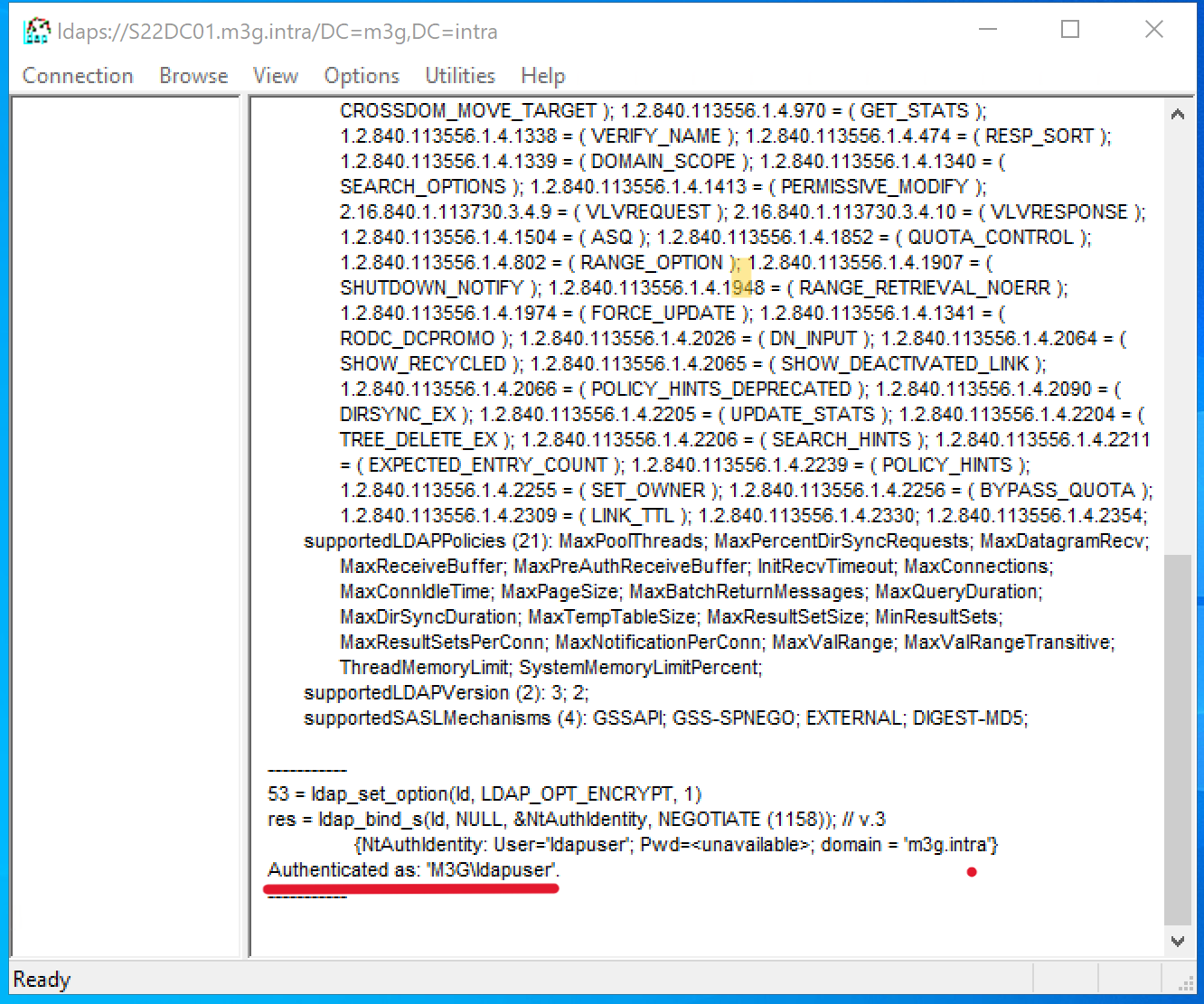Open the Utilities menu

pyautogui.click(x=460, y=76)
